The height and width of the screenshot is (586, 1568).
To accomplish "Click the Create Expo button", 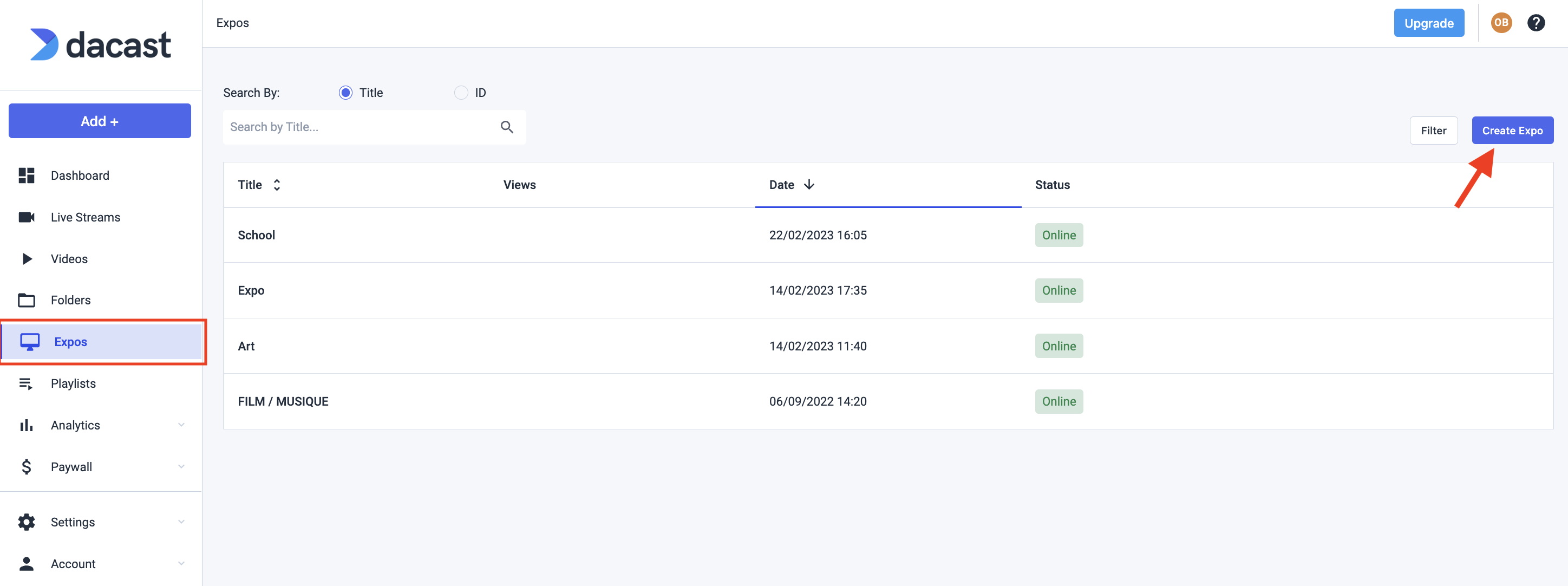I will [1512, 131].
